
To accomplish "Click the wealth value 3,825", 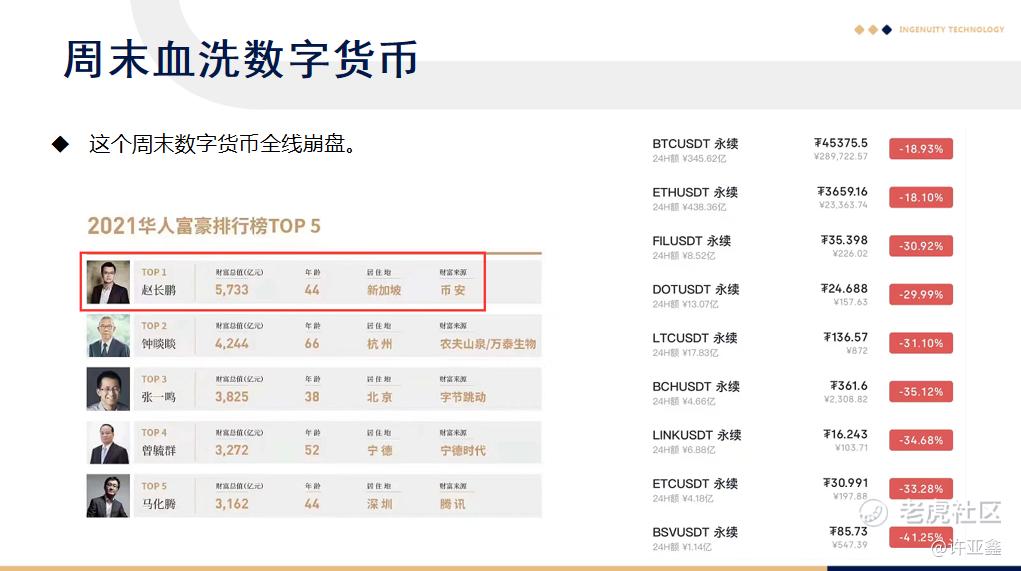I will point(232,397).
